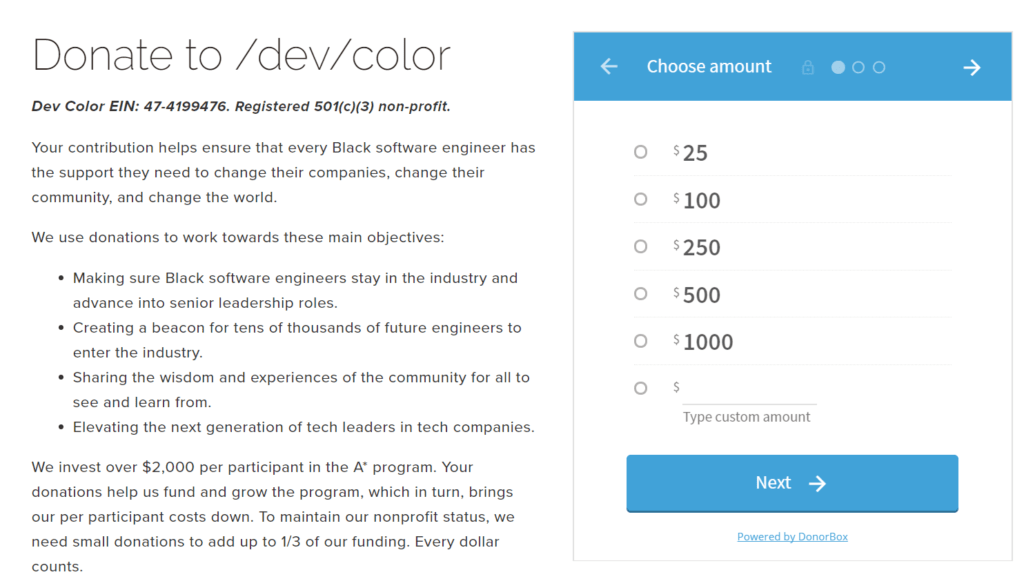Click the forward arrow in donation header
1024x579 pixels.
coord(971,67)
